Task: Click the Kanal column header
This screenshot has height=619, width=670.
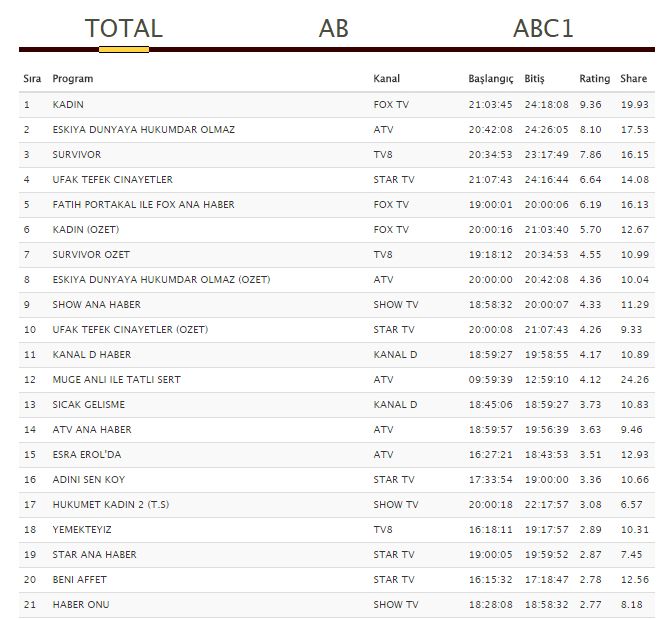Action: [387, 79]
